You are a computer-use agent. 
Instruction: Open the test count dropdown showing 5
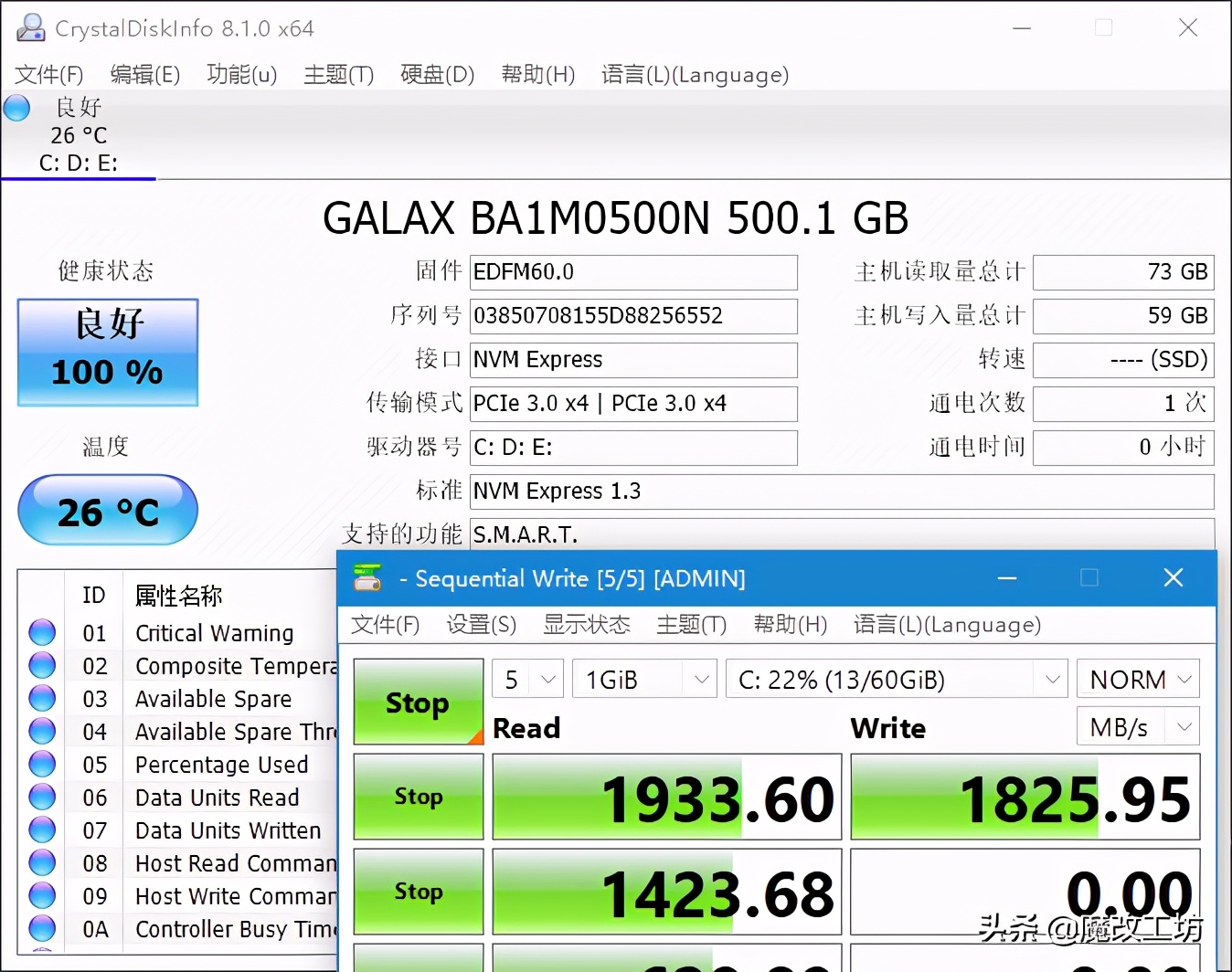526,679
